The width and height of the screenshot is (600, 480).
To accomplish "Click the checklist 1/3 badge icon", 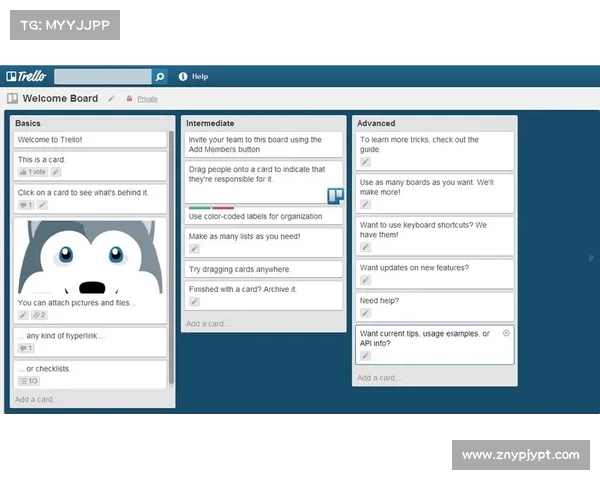I will [28, 381].
